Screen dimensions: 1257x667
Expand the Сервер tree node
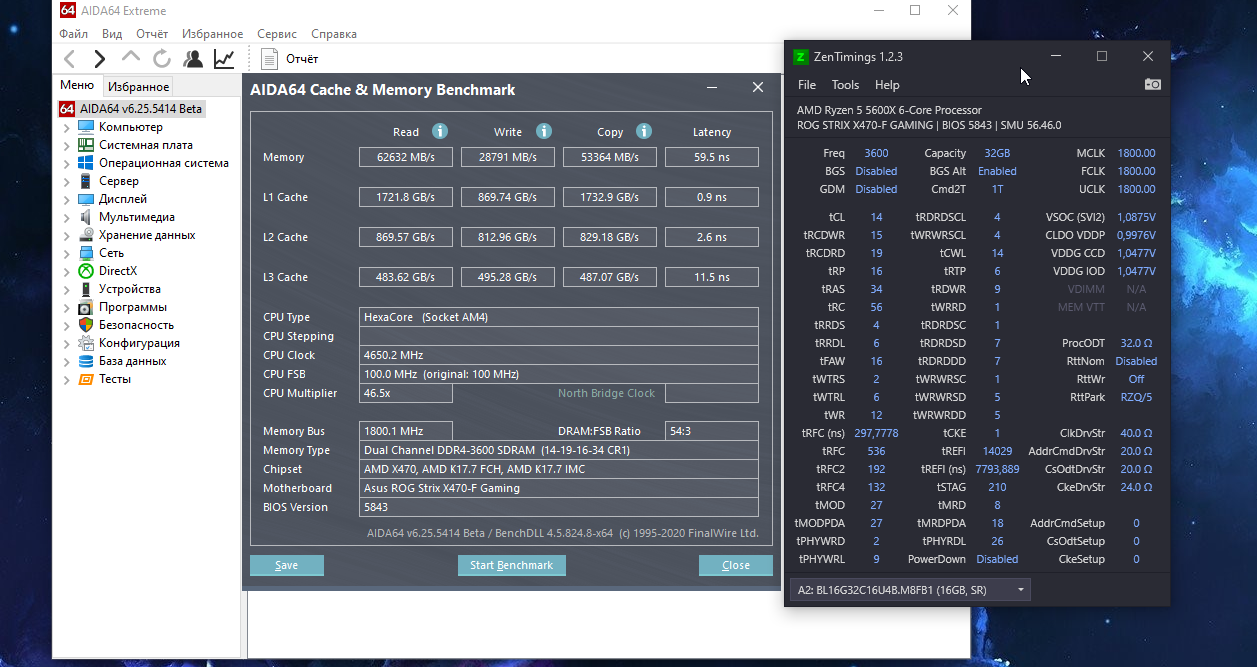67,181
